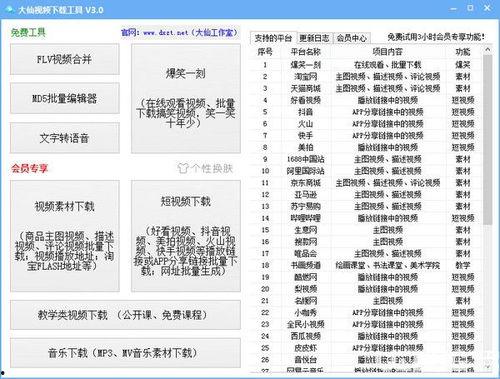Screen dimensions: 500x379
Task: Select the 哔哩哔哩 row
Action: tap(365, 218)
